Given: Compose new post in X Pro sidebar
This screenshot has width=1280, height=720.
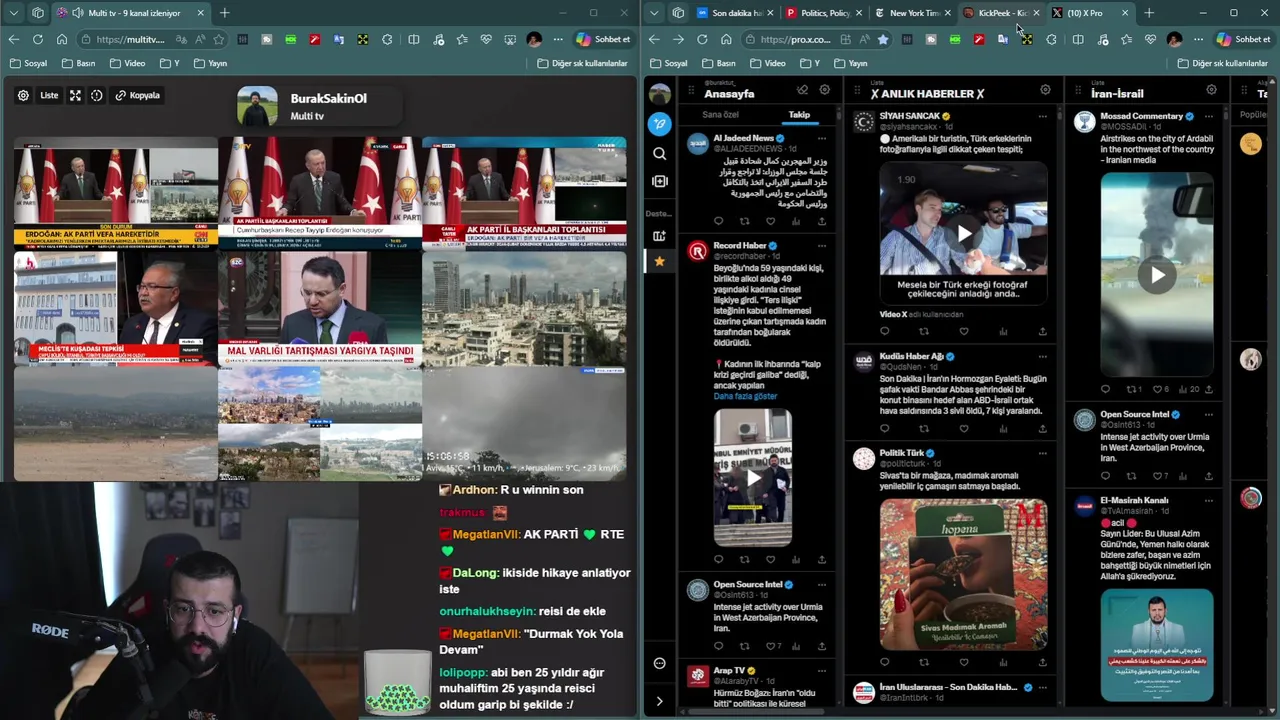Looking at the screenshot, I should (659, 124).
